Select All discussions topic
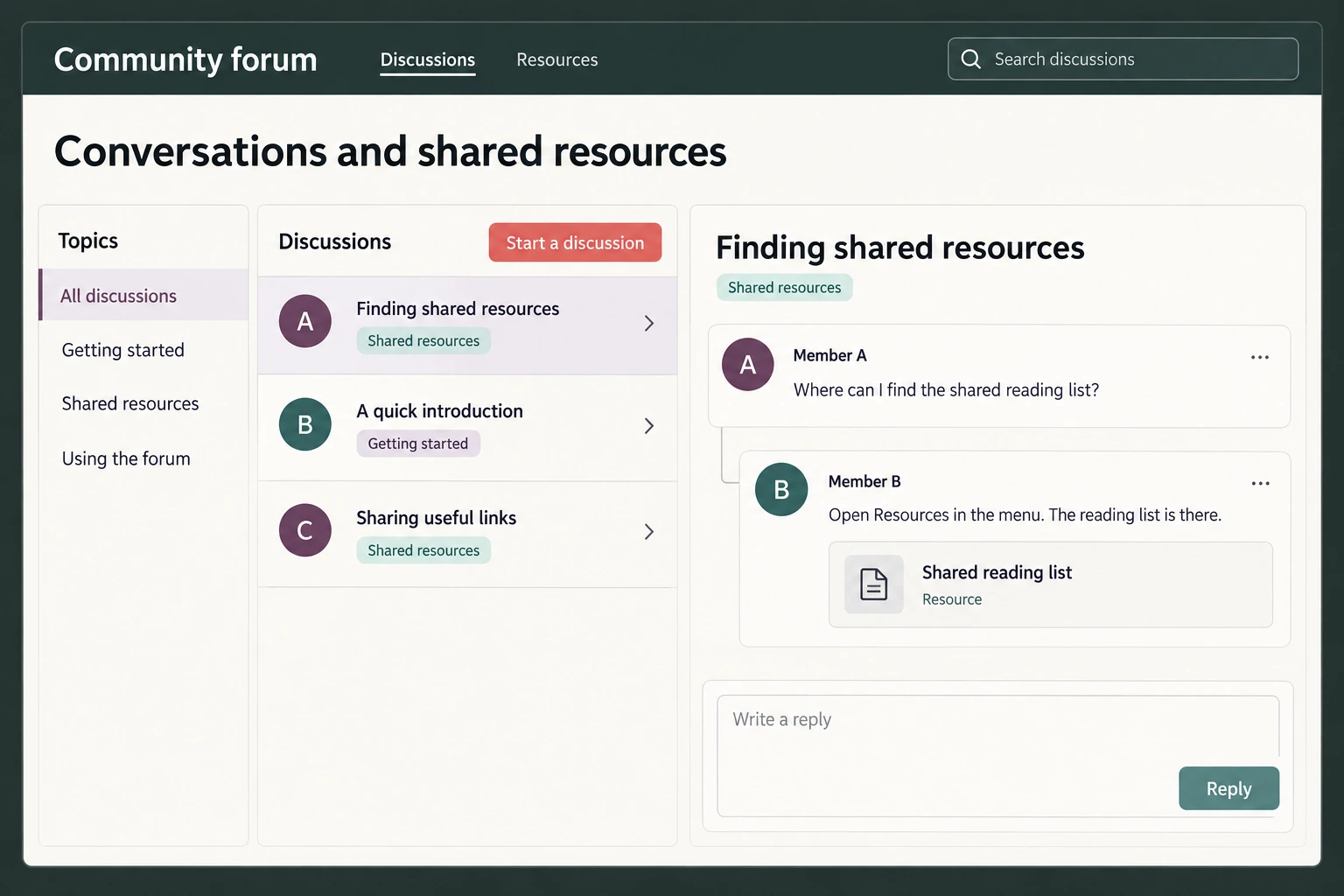Image resolution: width=1344 pixels, height=896 pixels. pos(143,295)
